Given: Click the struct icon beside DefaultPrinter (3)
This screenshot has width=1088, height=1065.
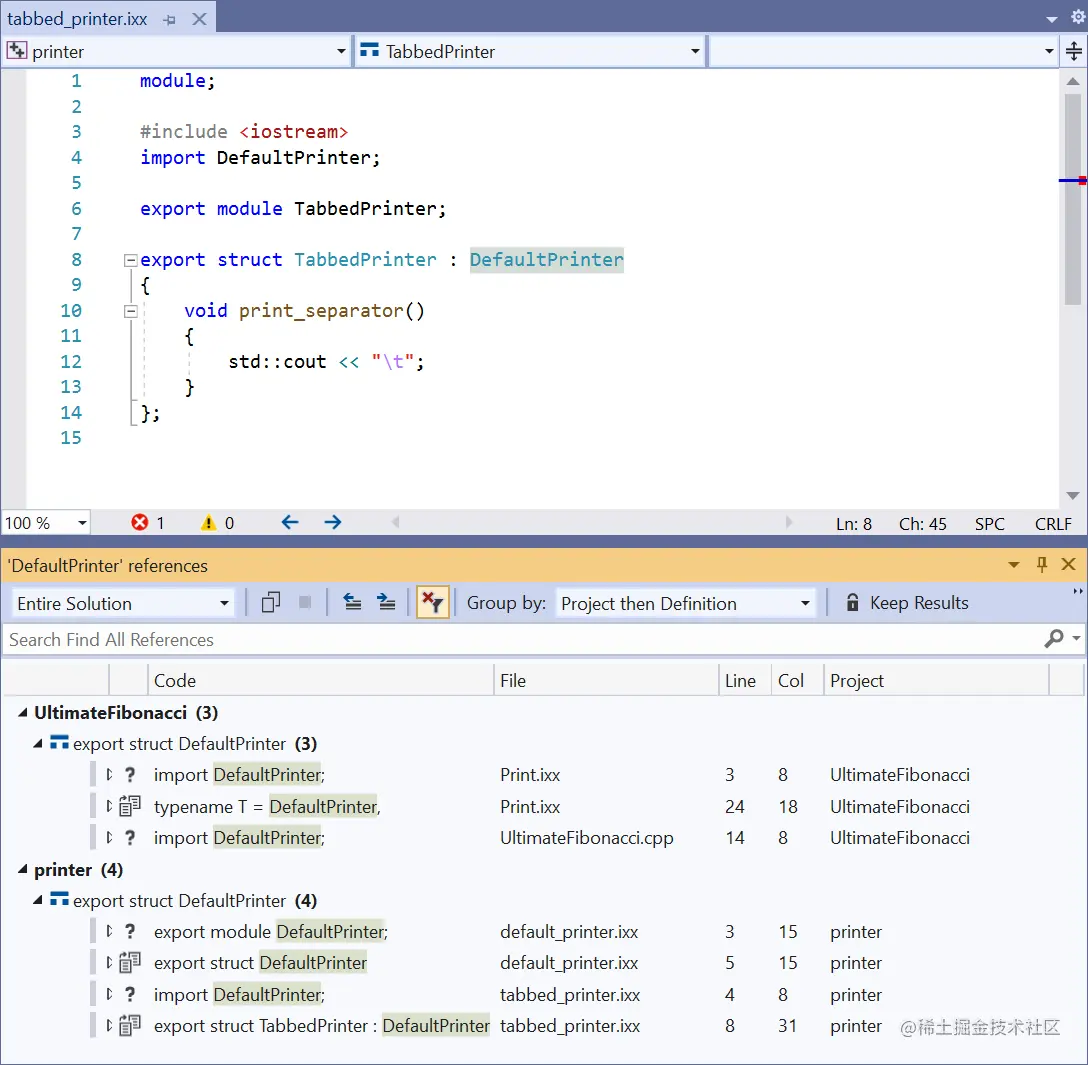Looking at the screenshot, I should (59, 743).
